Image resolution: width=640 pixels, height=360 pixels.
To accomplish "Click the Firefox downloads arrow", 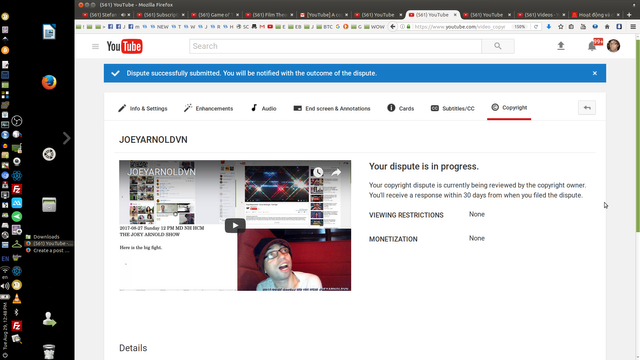I will [x=549, y=27].
